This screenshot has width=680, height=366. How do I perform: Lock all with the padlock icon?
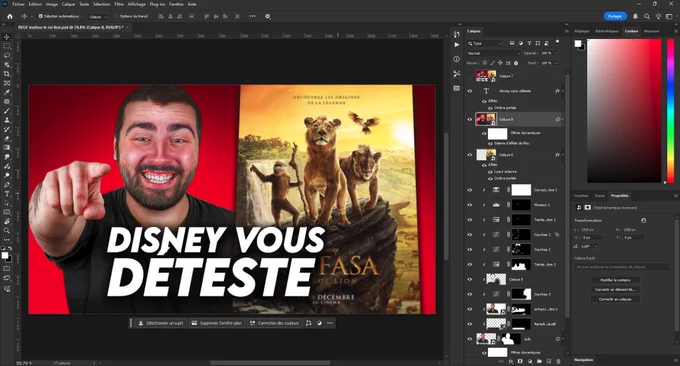click(x=516, y=63)
